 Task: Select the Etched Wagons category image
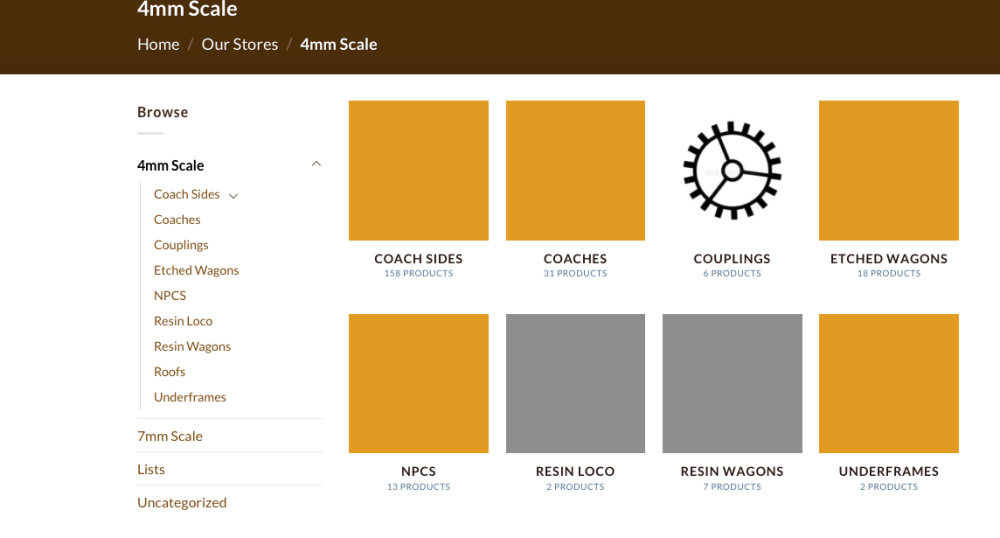(x=888, y=170)
